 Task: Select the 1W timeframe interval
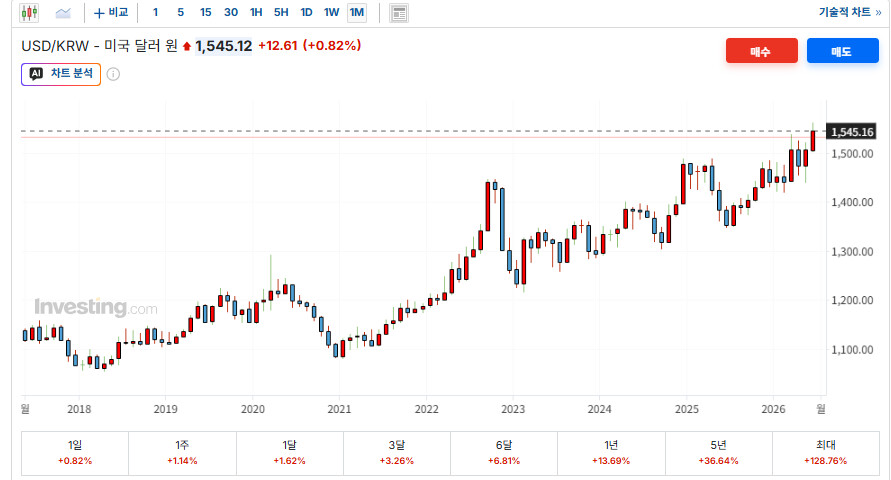331,12
